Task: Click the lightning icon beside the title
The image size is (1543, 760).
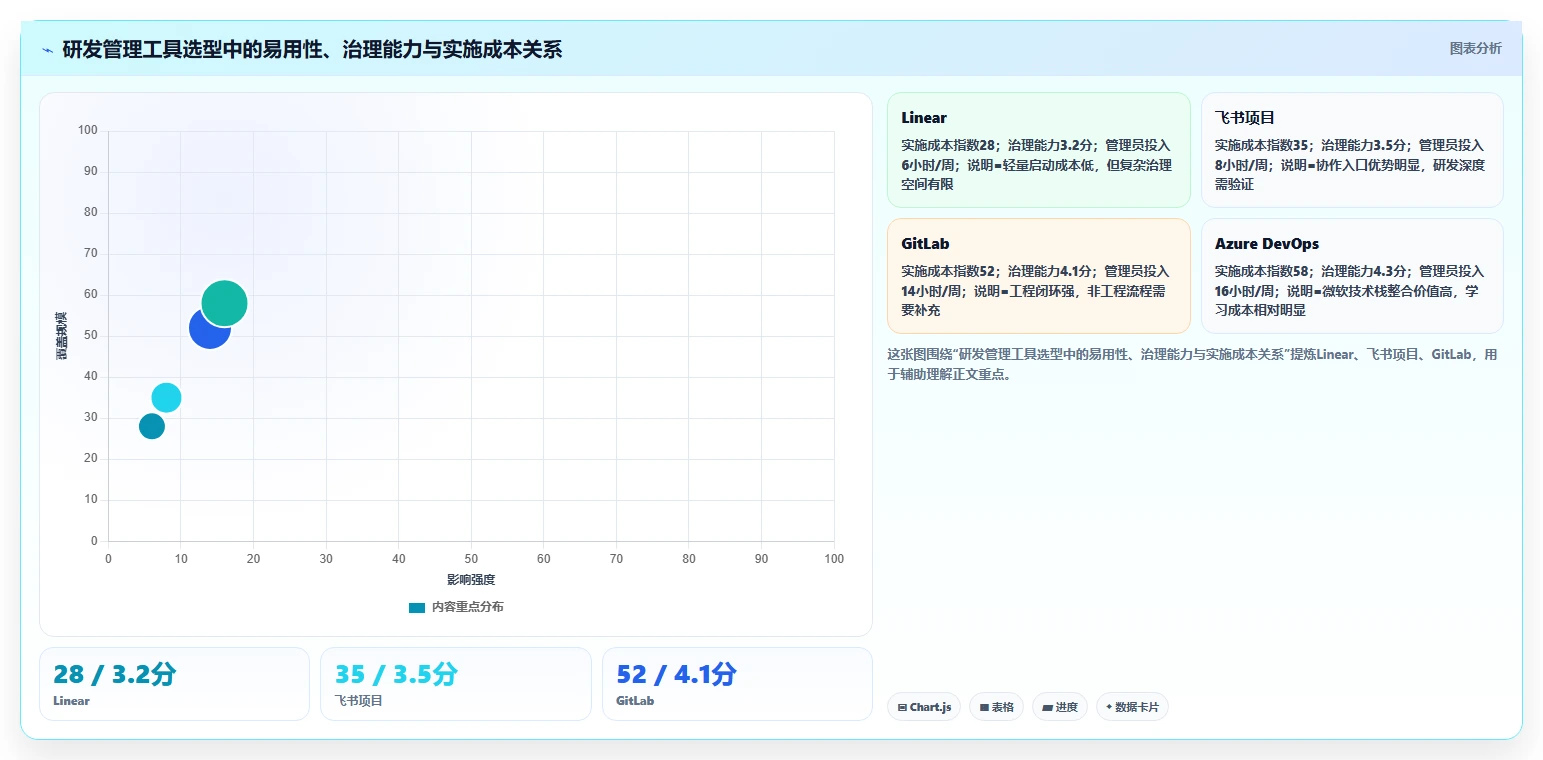Action: tap(48, 49)
